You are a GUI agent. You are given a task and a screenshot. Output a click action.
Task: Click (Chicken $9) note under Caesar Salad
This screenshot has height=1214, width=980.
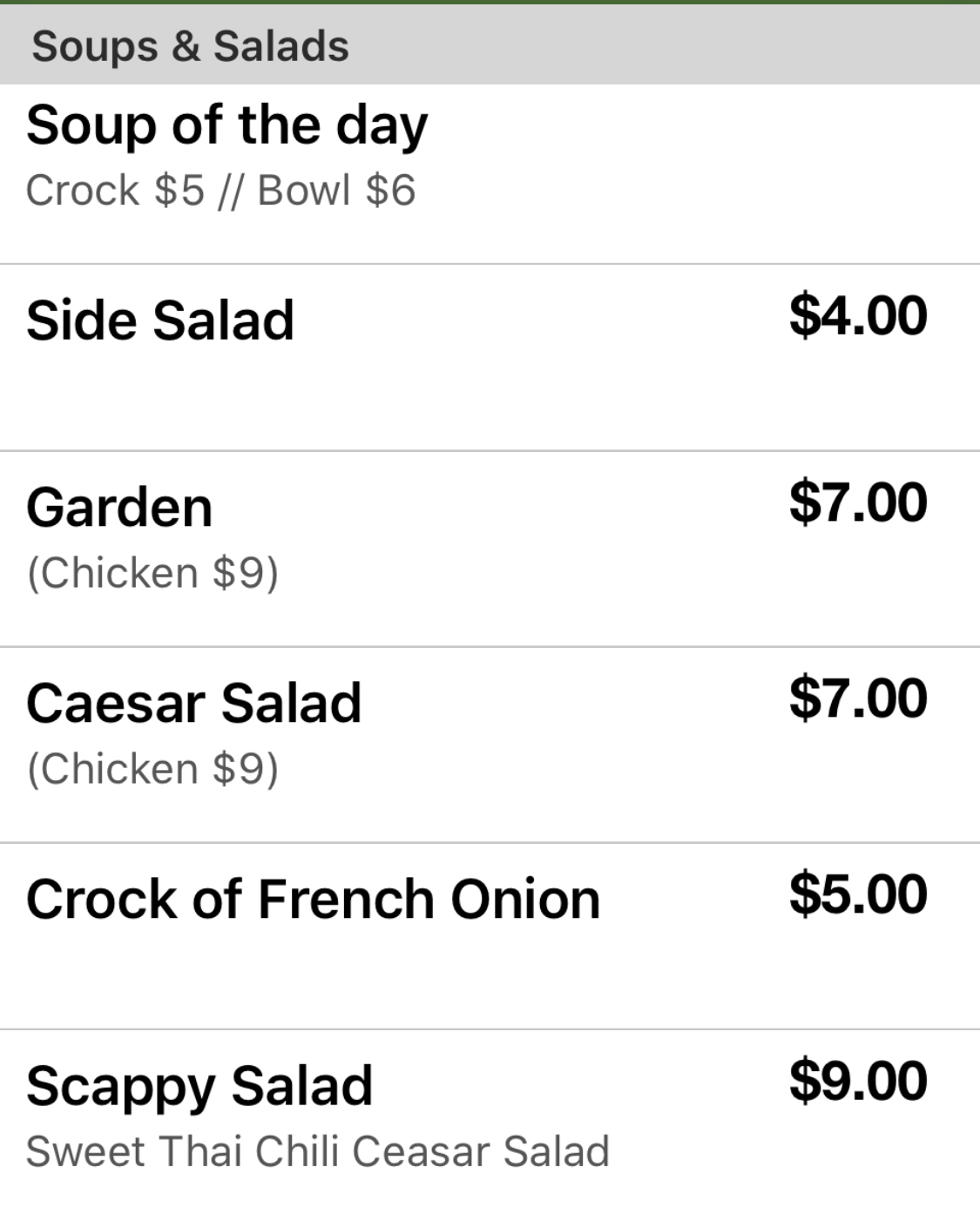(152, 769)
